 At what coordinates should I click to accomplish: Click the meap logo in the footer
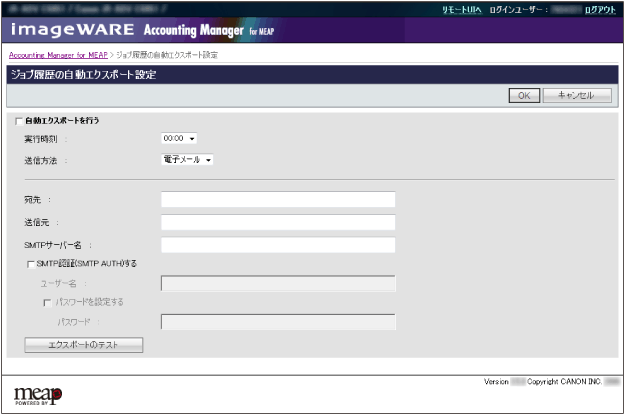38,392
